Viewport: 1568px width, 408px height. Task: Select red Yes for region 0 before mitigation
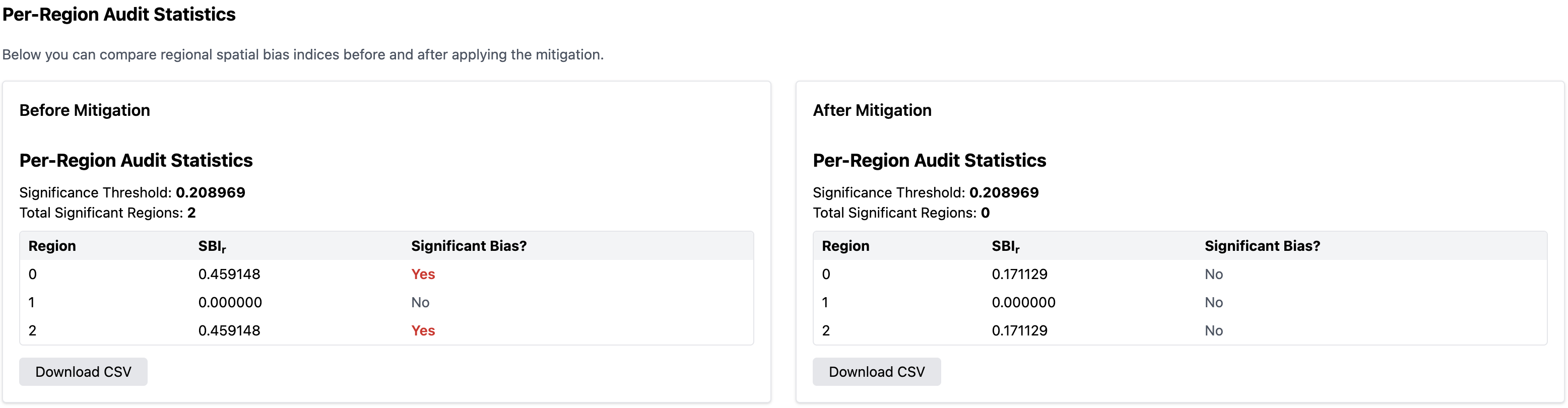(423, 274)
